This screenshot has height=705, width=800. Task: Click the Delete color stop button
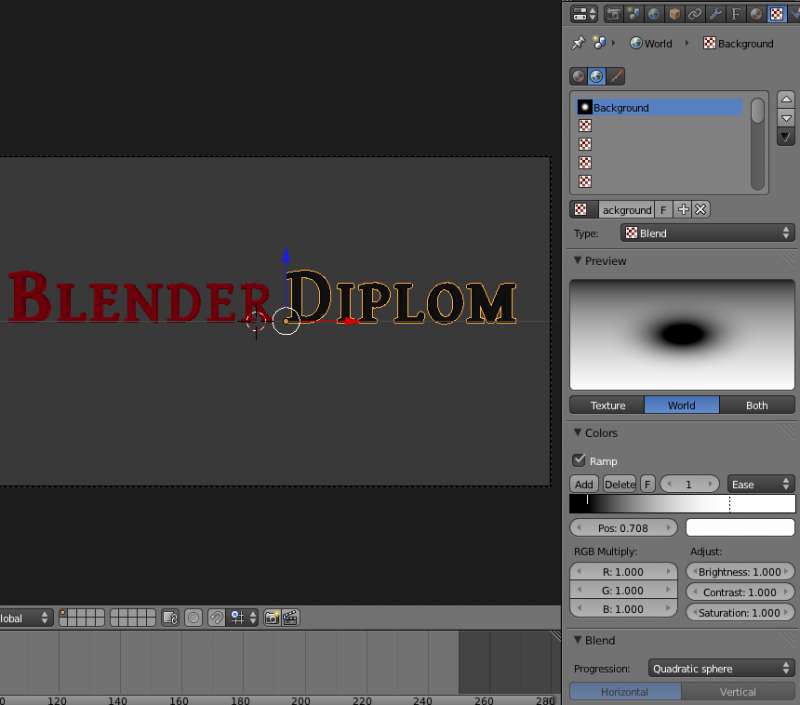click(x=620, y=484)
